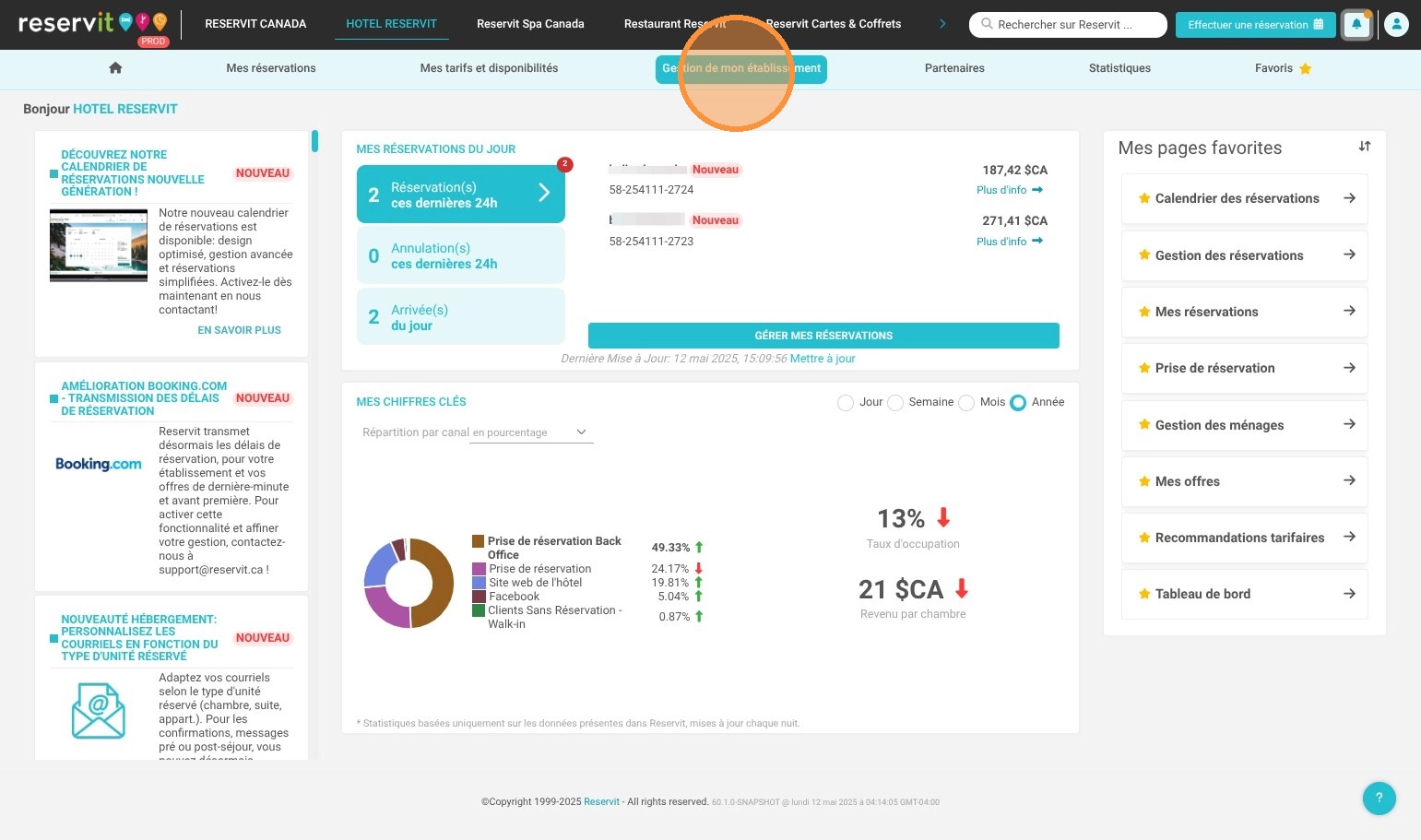Click the donut chart
This screenshot has width=1421, height=840.
pos(409,584)
